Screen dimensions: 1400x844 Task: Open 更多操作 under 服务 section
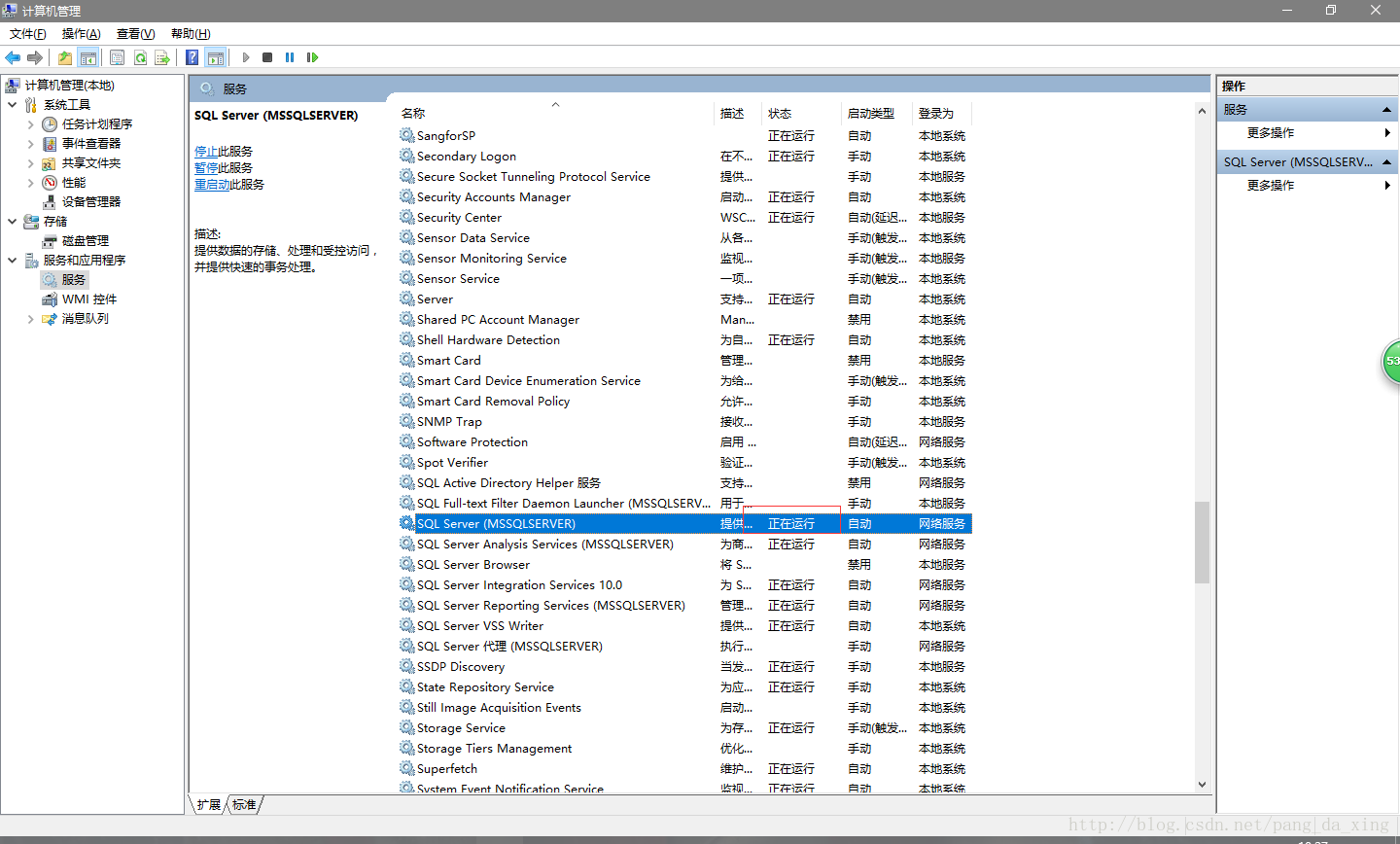(1271, 133)
